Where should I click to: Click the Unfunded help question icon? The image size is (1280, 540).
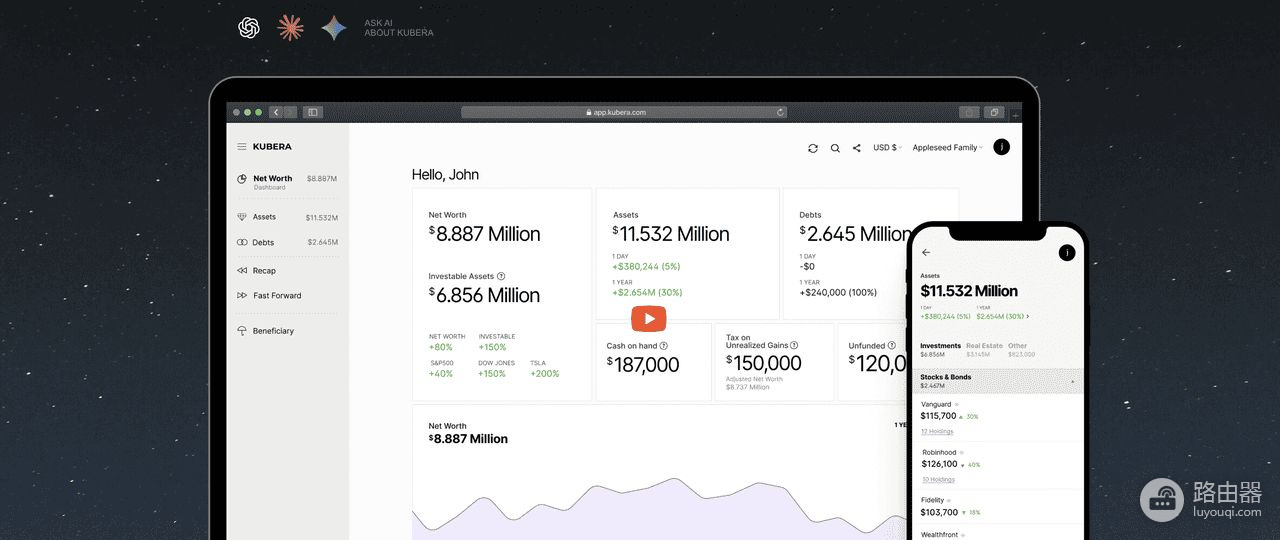click(x=893, y=346)
